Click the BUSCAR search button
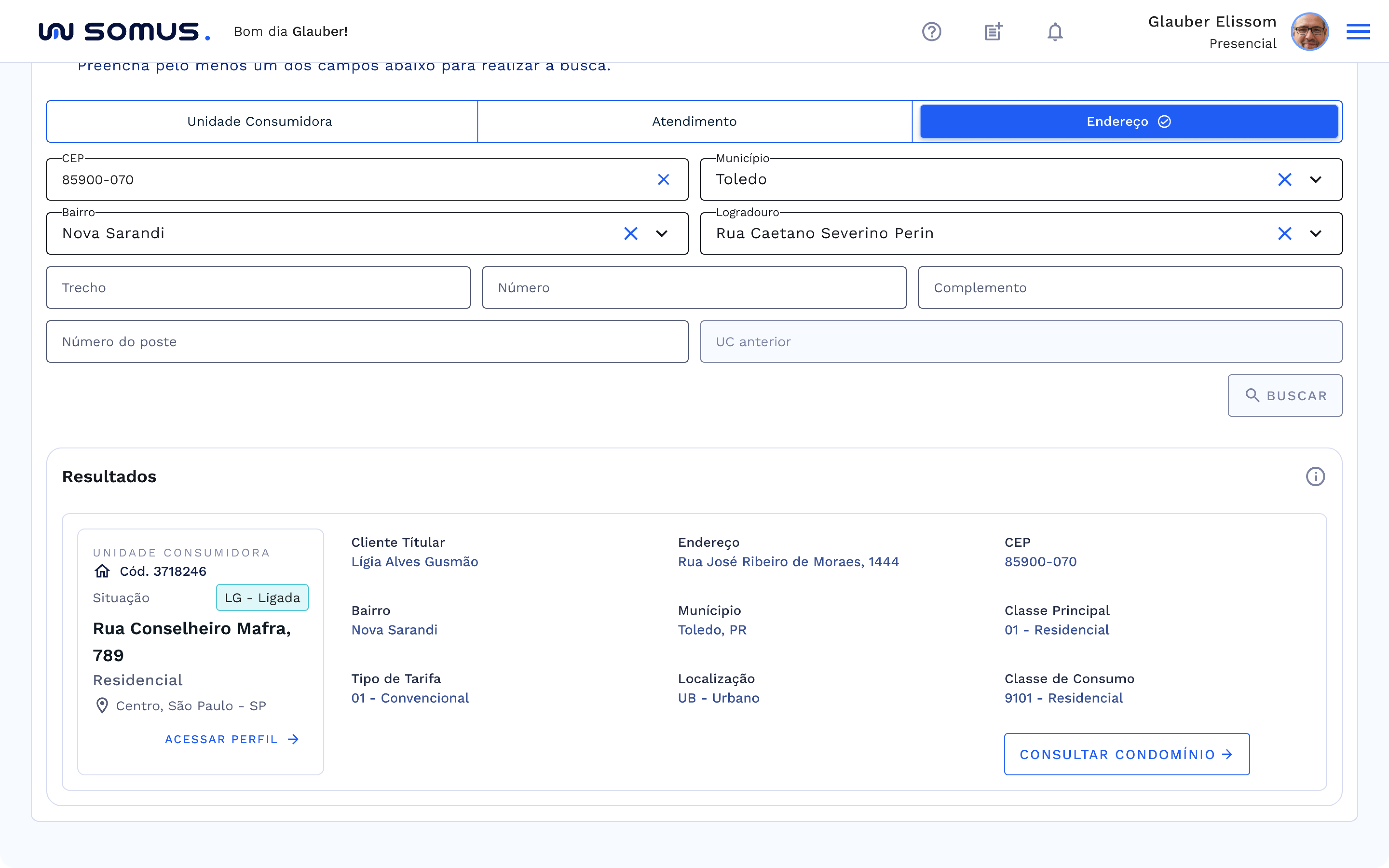 (1285, 395)
